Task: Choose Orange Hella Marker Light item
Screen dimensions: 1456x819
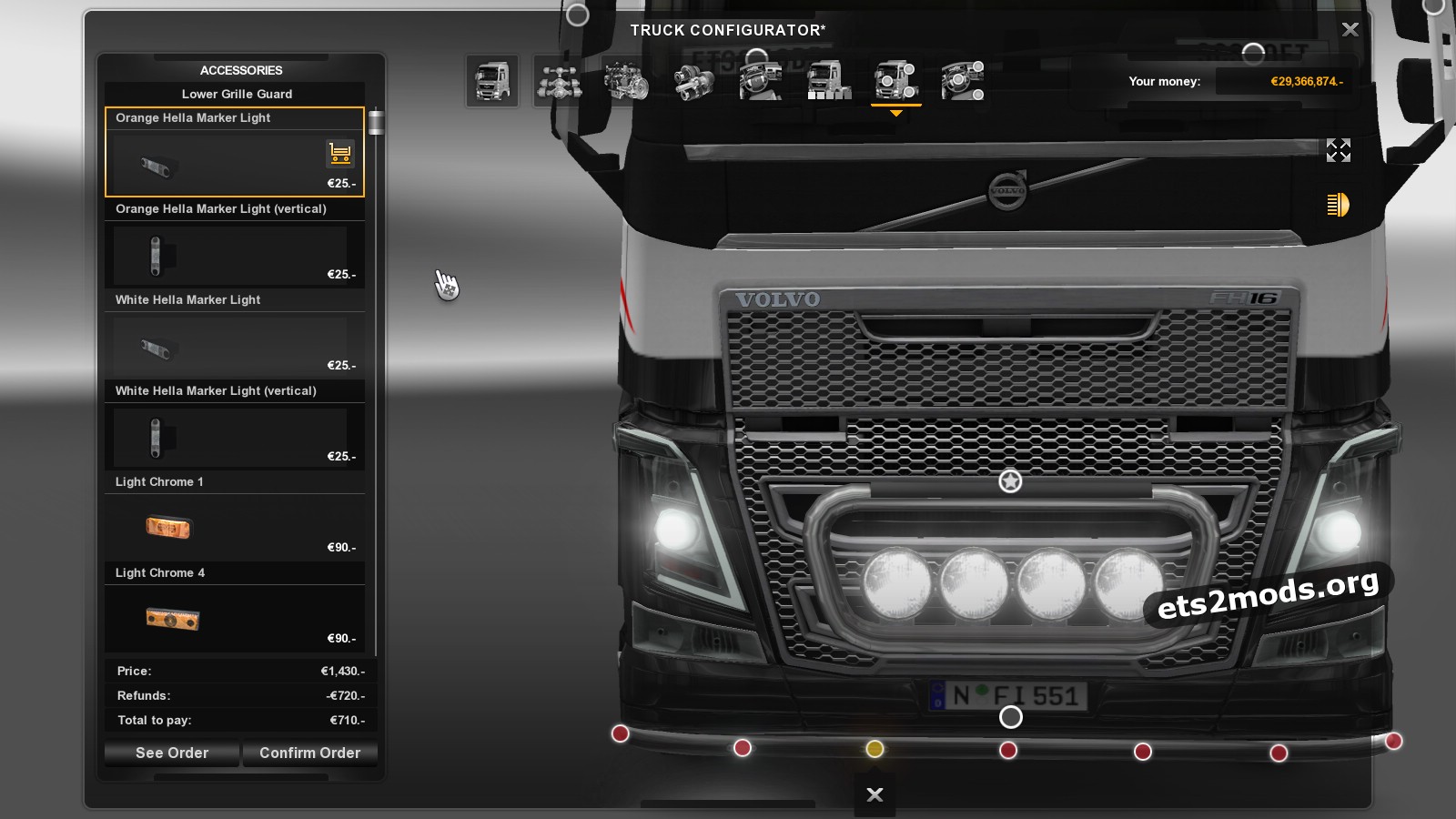Action: [x=235, y=152]
